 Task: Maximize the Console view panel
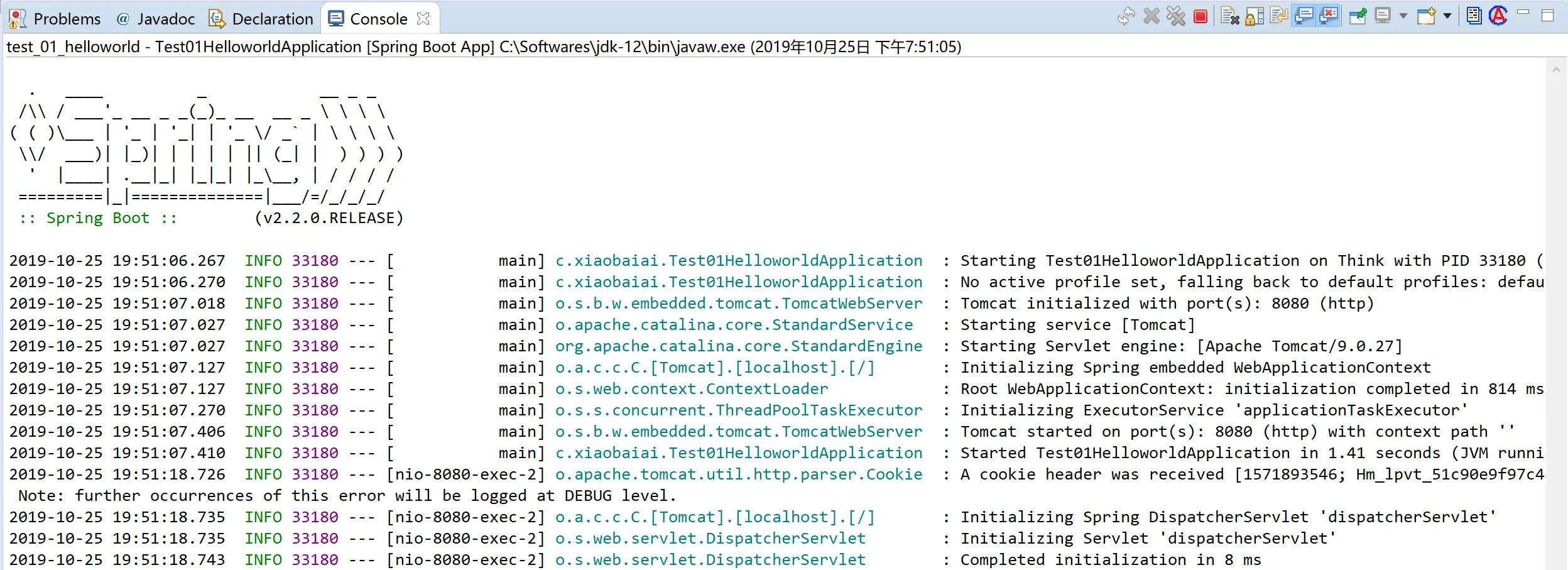coord(1548,15)
